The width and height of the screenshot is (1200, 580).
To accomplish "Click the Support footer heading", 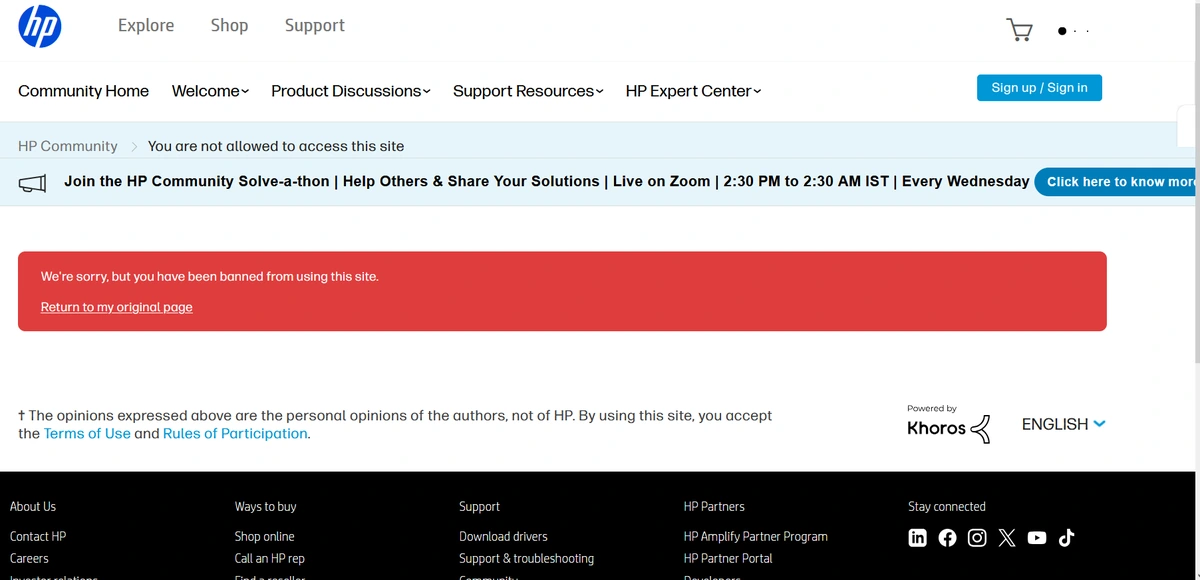I will tap(479, 506).
